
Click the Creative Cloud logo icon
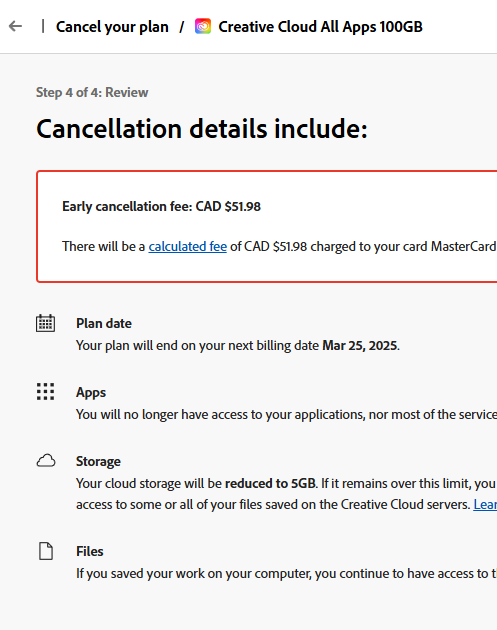tap(203, 27)
